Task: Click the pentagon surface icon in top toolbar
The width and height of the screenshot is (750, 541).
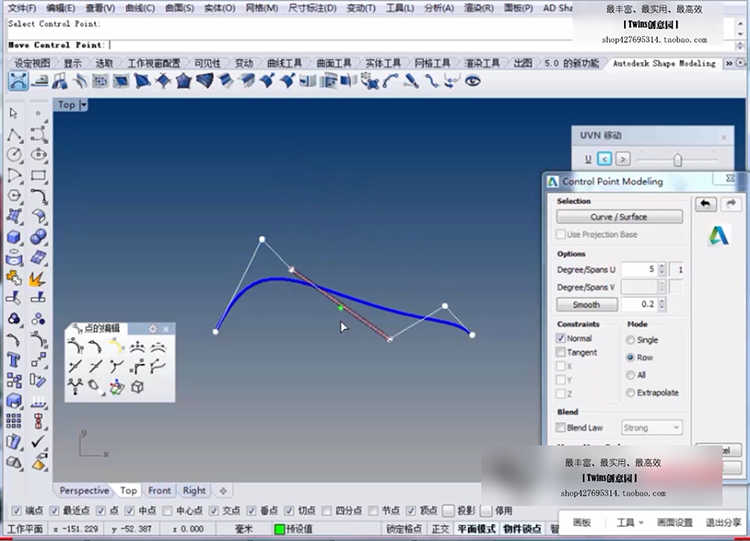Action: [x=184, y=81]
